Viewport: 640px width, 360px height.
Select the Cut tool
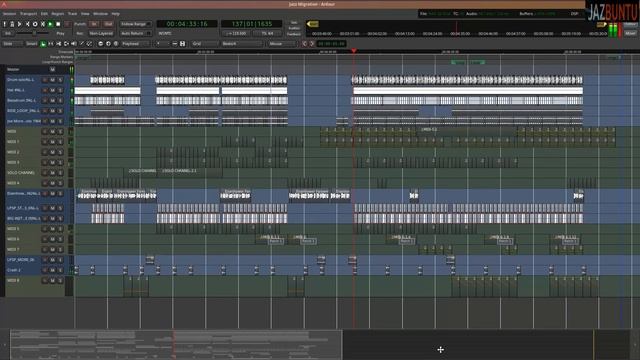(58, 44)
